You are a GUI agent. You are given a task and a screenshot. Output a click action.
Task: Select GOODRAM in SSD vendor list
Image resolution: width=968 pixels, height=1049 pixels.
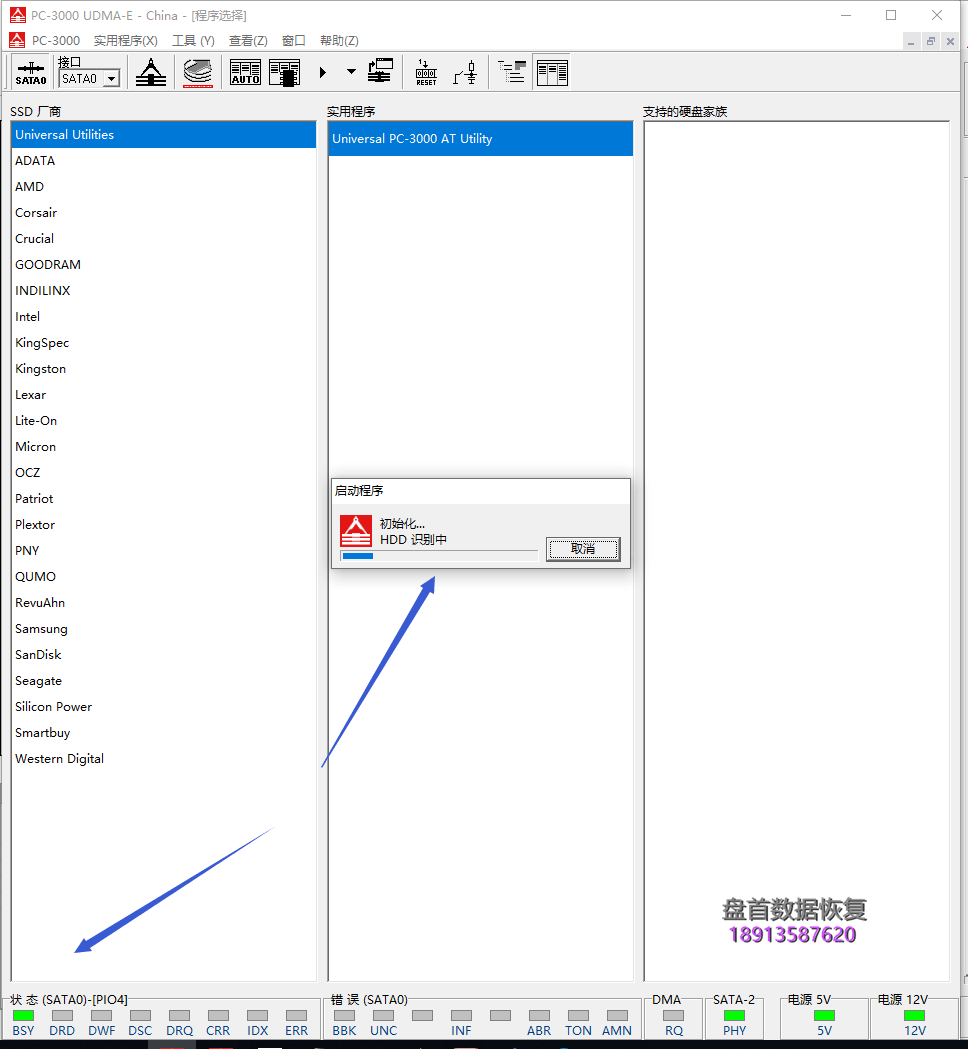163,265
